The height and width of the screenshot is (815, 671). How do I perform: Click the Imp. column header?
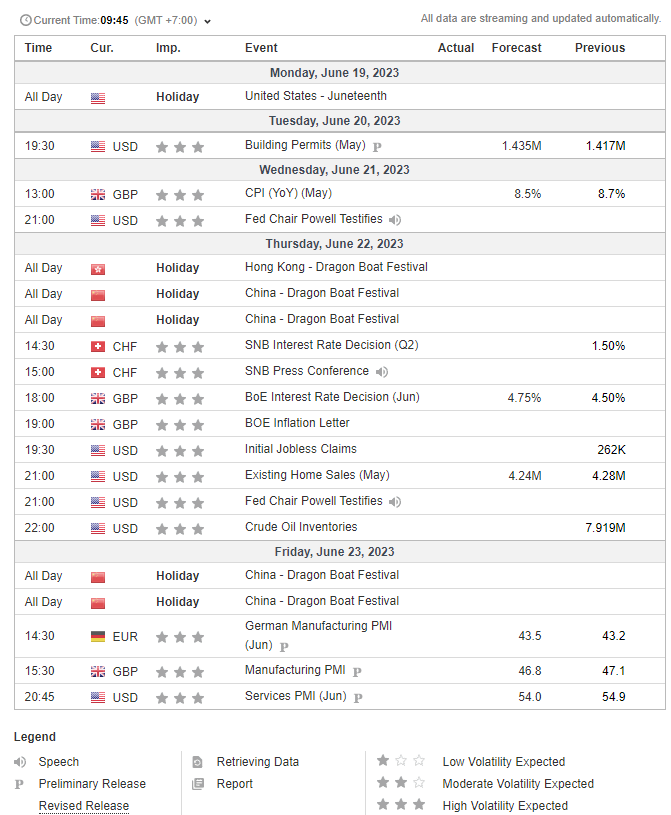pos(168,48)
